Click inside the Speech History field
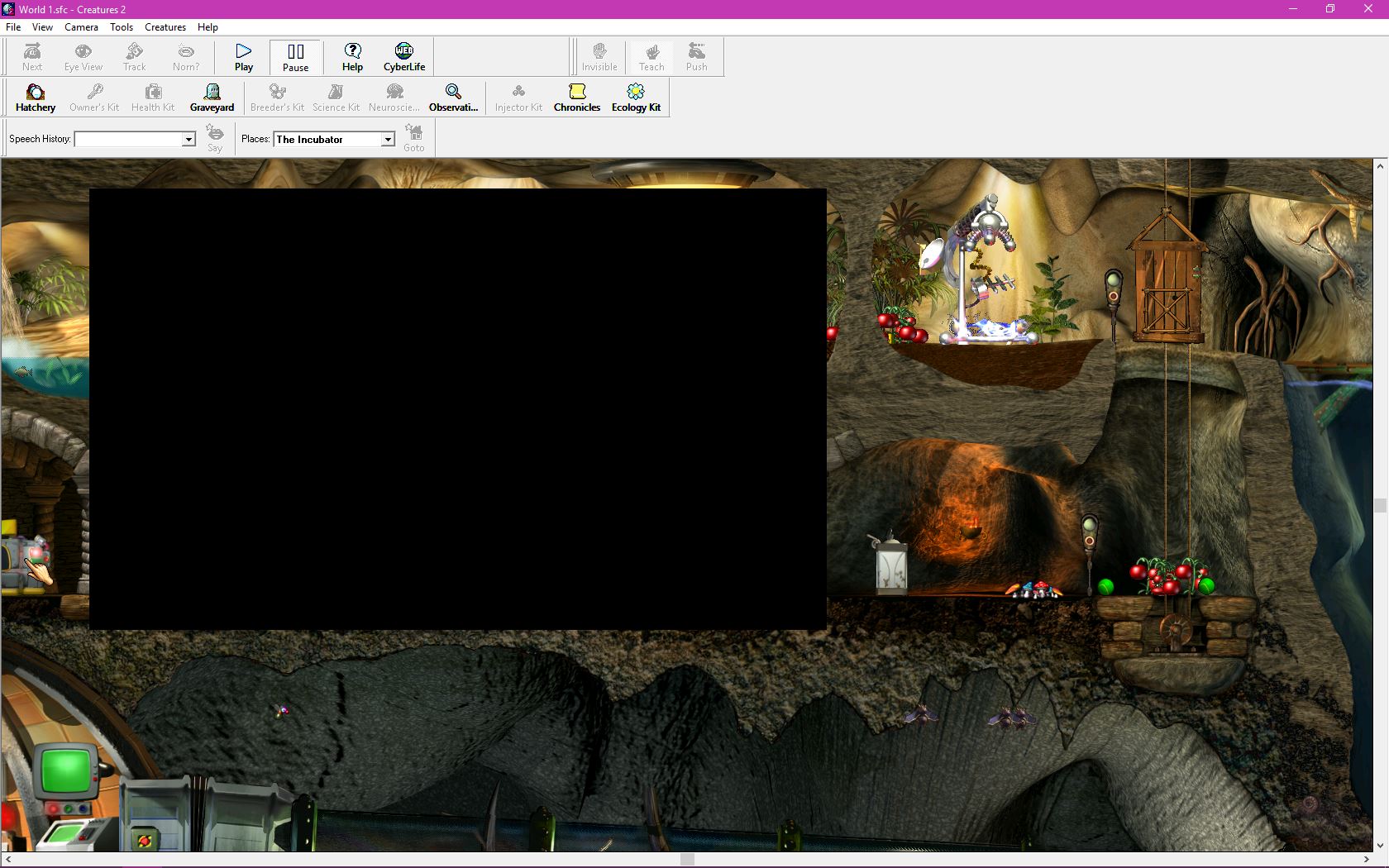Image resolution: width=1389 pixels, height=868 pixels. (128, 140)
